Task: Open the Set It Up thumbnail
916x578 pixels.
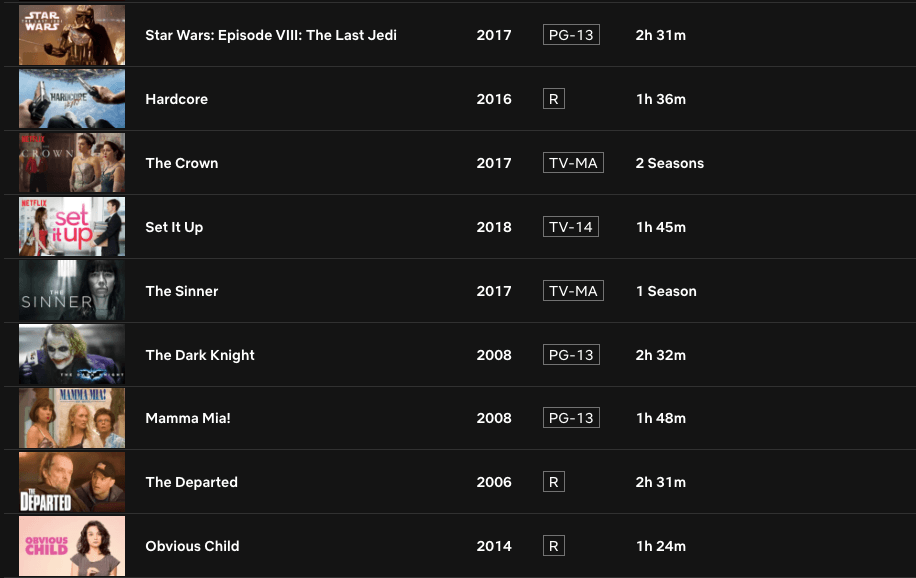Action: [x=72, y=227]
